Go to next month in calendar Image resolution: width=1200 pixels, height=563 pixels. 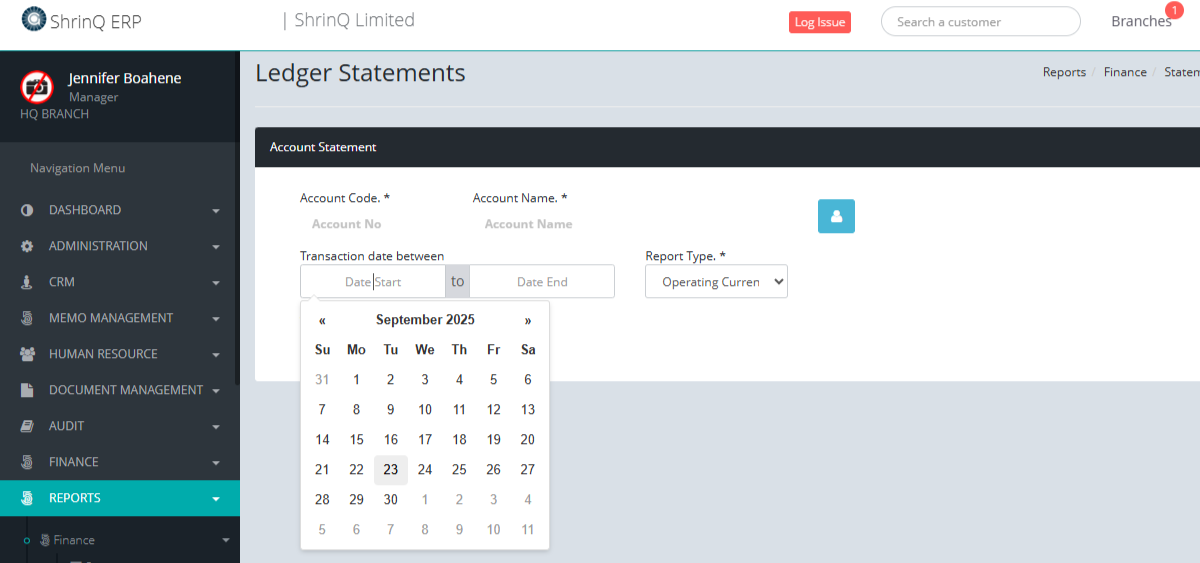coord(528,320)
